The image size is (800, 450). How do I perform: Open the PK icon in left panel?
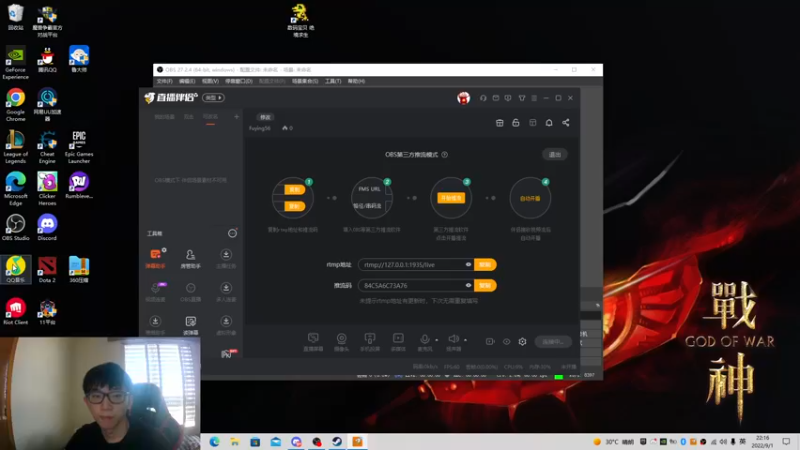[229, 354]
